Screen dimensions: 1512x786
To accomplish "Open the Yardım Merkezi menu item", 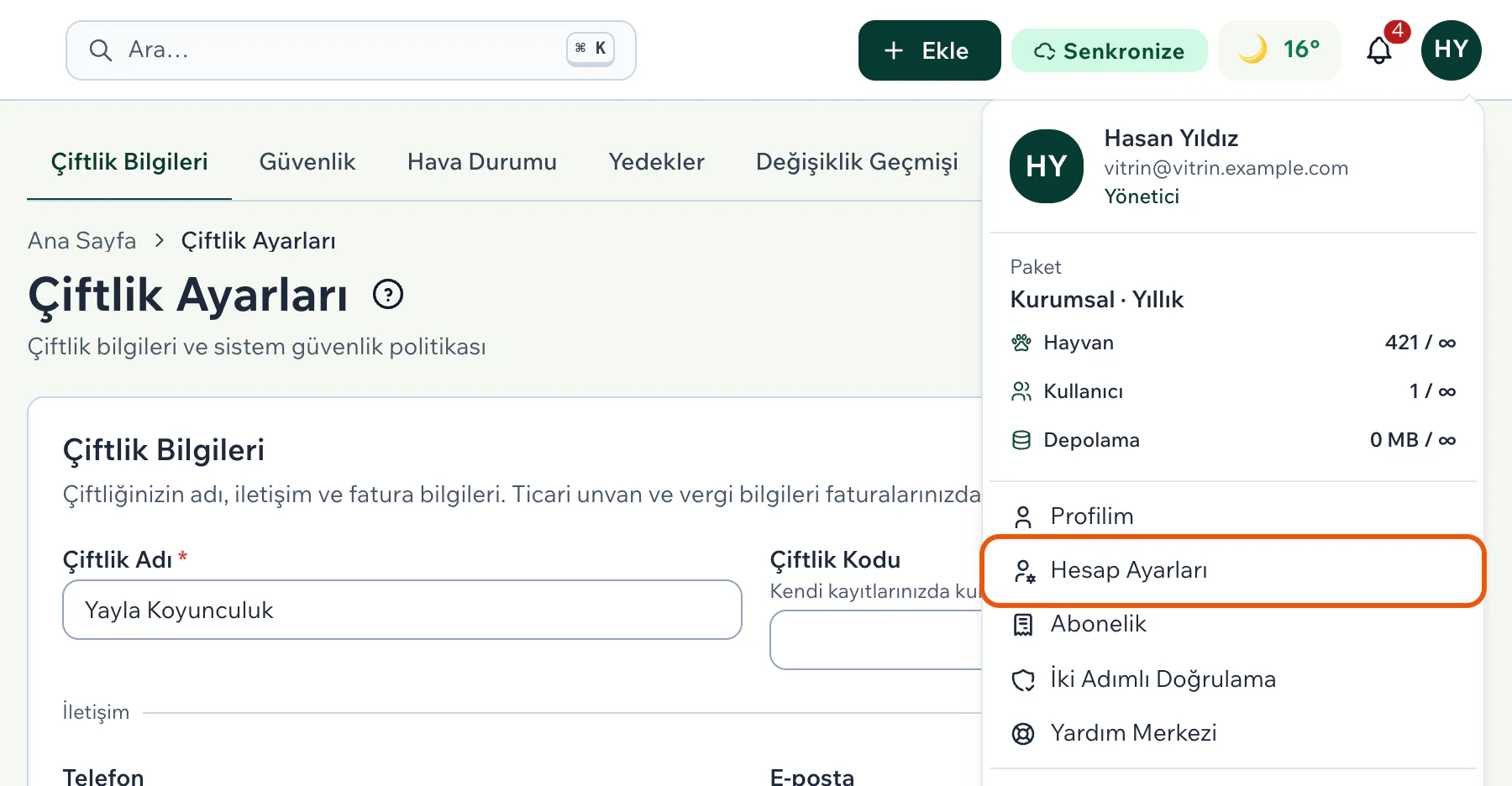I will tap(1233, 733).
